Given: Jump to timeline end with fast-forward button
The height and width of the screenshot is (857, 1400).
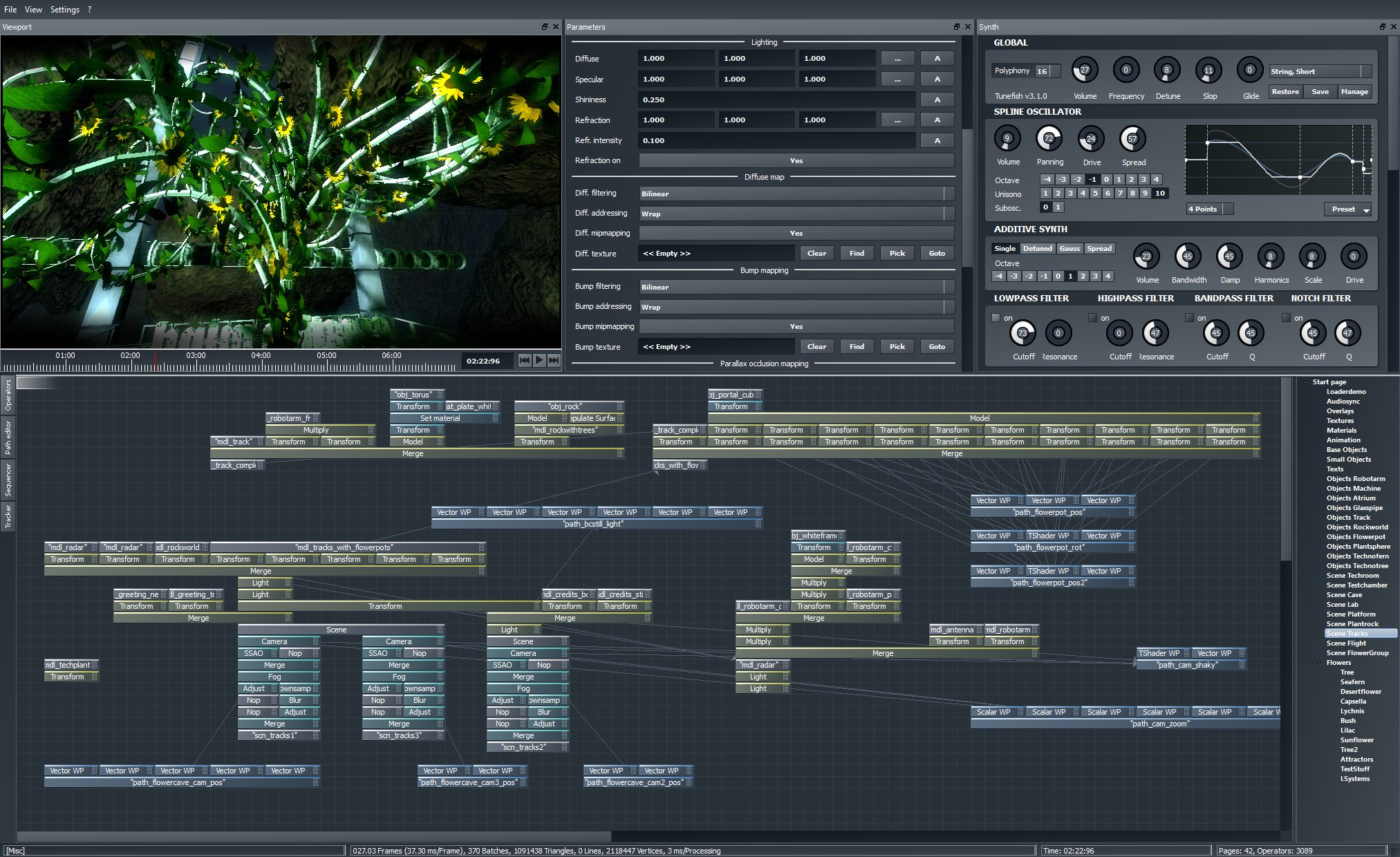Looking at the screenshot, I should coord(554,360).
